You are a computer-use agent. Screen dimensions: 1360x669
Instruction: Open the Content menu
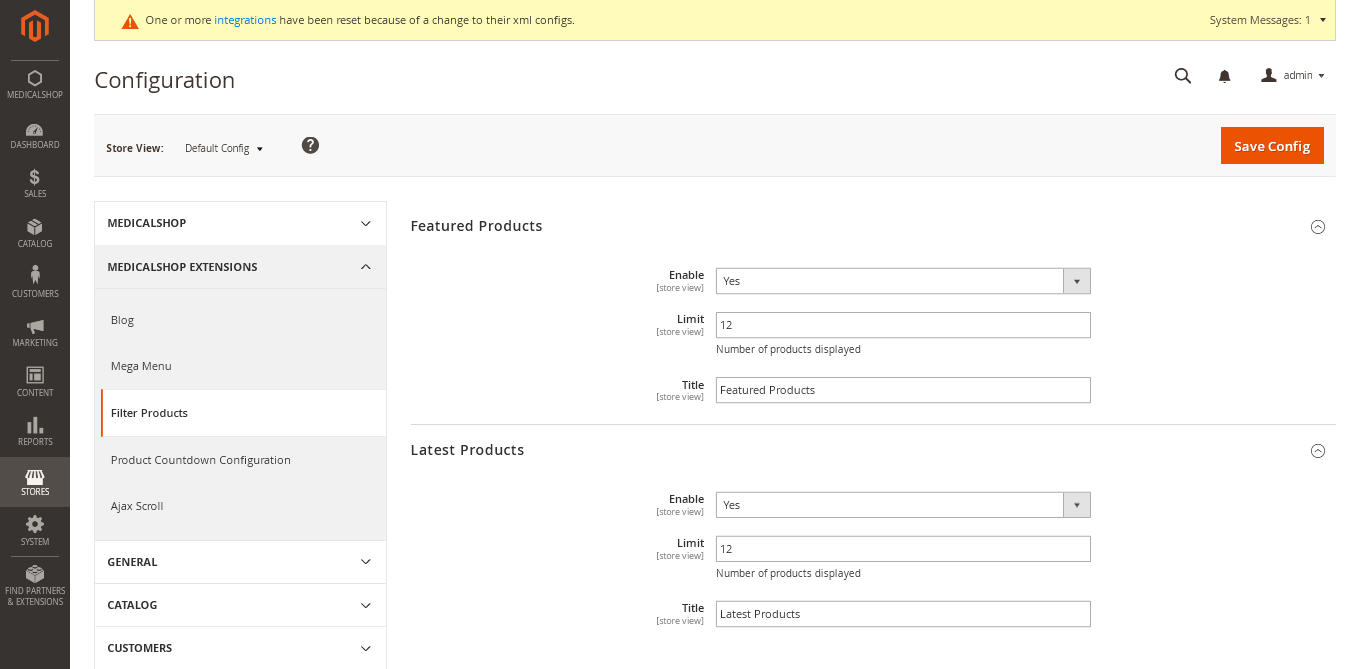tap(35, 382)
